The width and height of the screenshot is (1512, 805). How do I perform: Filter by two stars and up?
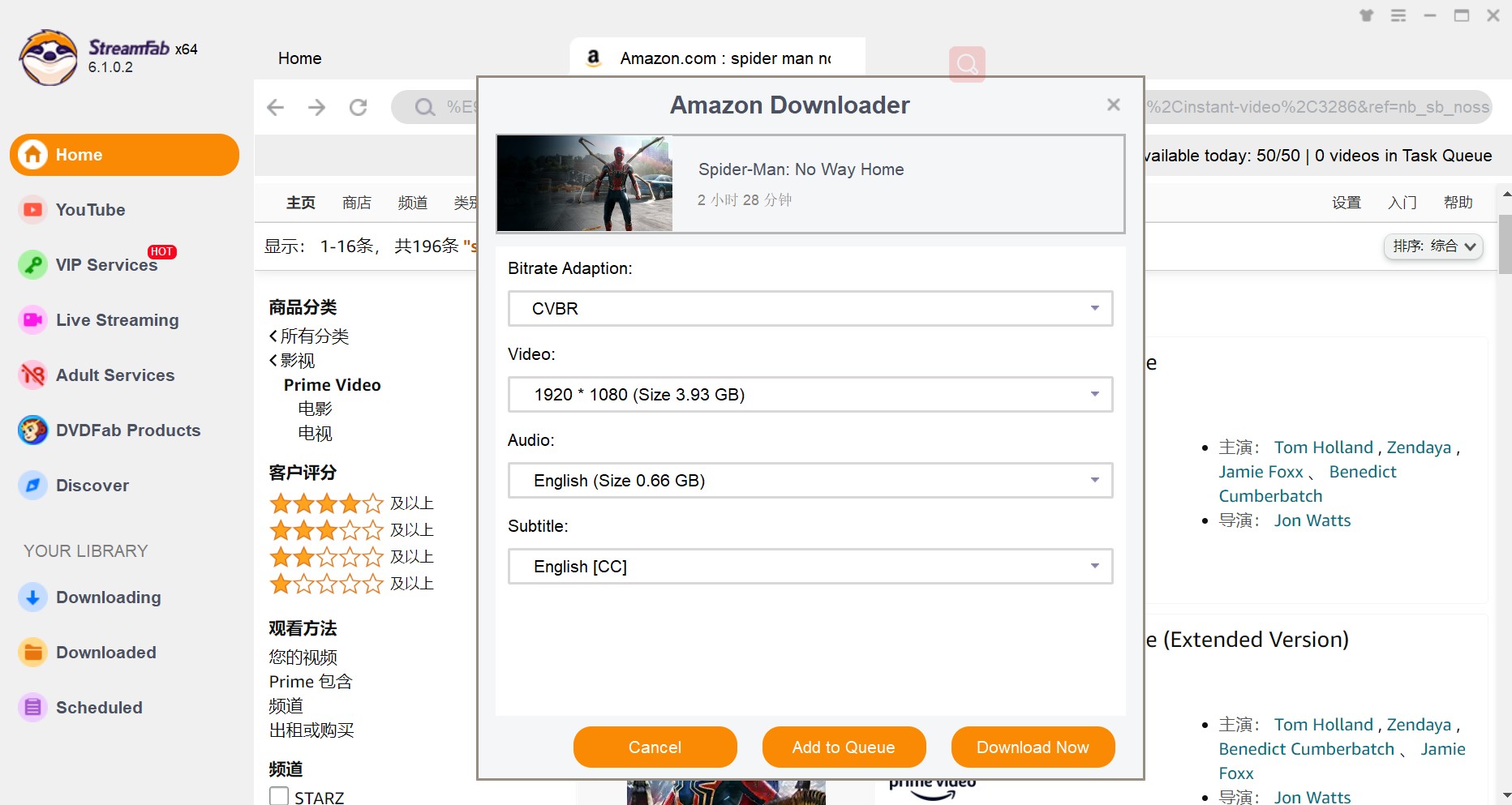tap(351, 557)
